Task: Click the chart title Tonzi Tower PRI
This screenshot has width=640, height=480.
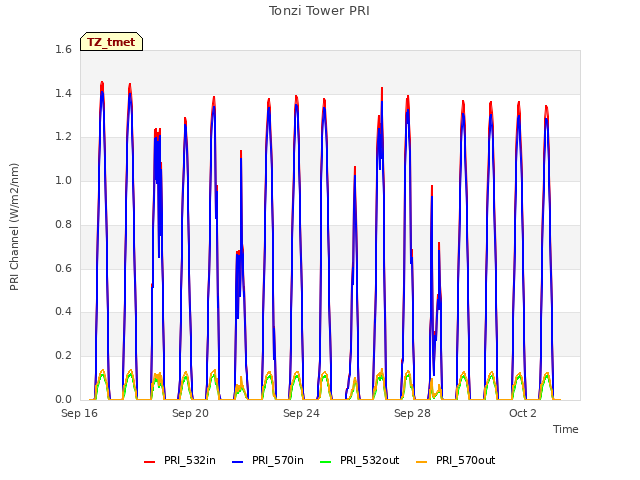Action: (x=319, y=11)
